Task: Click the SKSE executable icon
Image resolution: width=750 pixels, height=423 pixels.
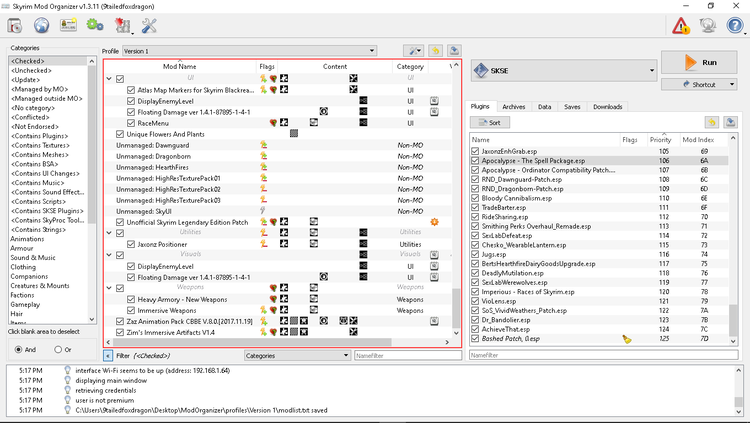Action: (x=480, y=71)
